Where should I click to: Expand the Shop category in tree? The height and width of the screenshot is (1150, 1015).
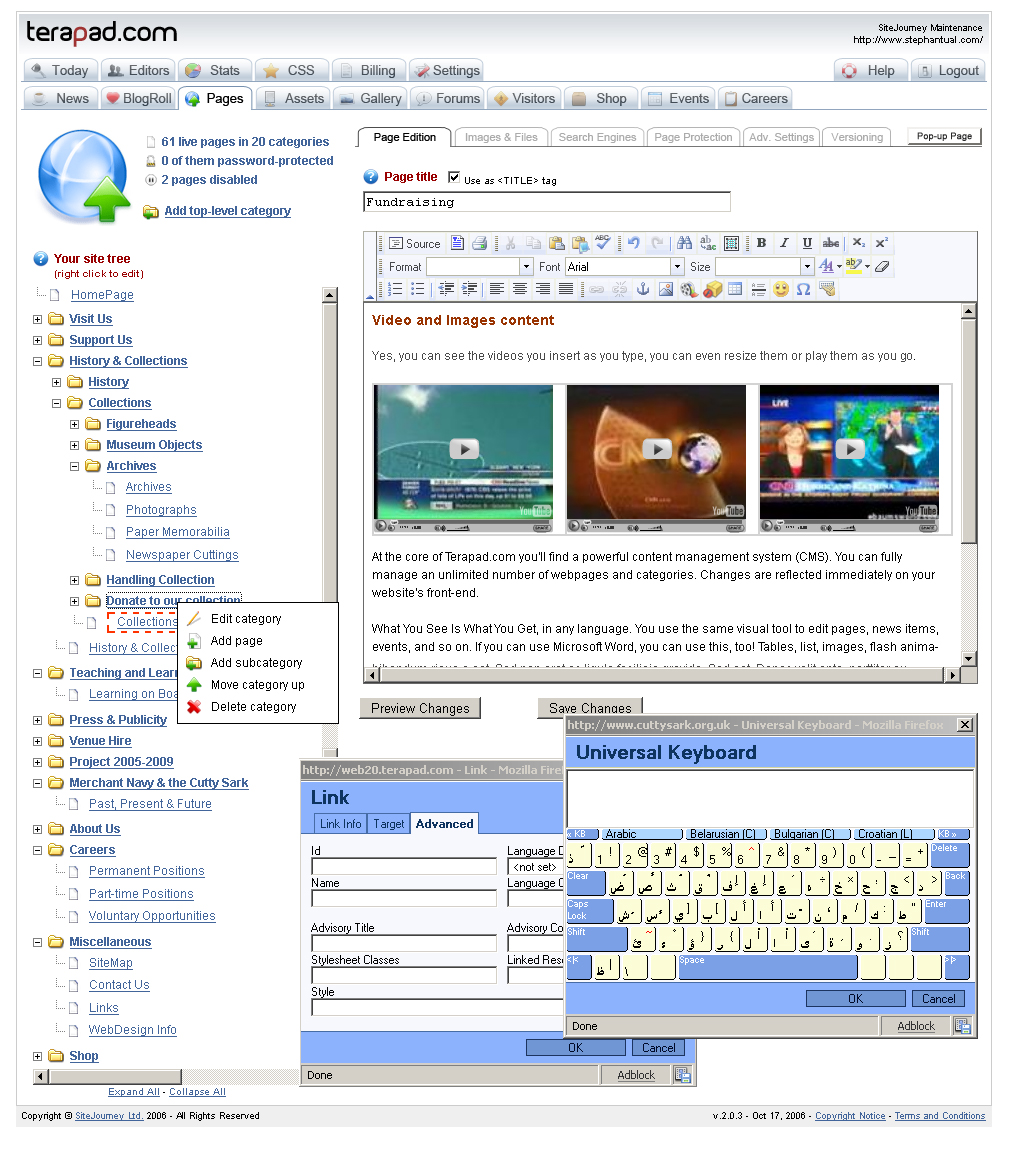point(37,1057)
